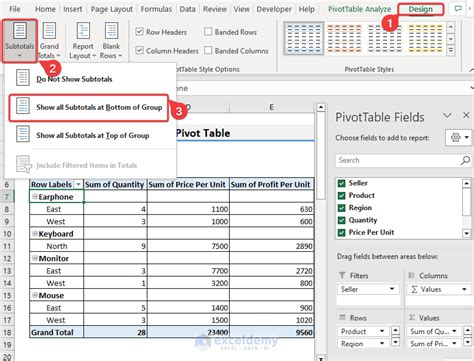Toggle the Row Headers checkbox
This screenshot has height=361, width=474.
coord(139,32)
